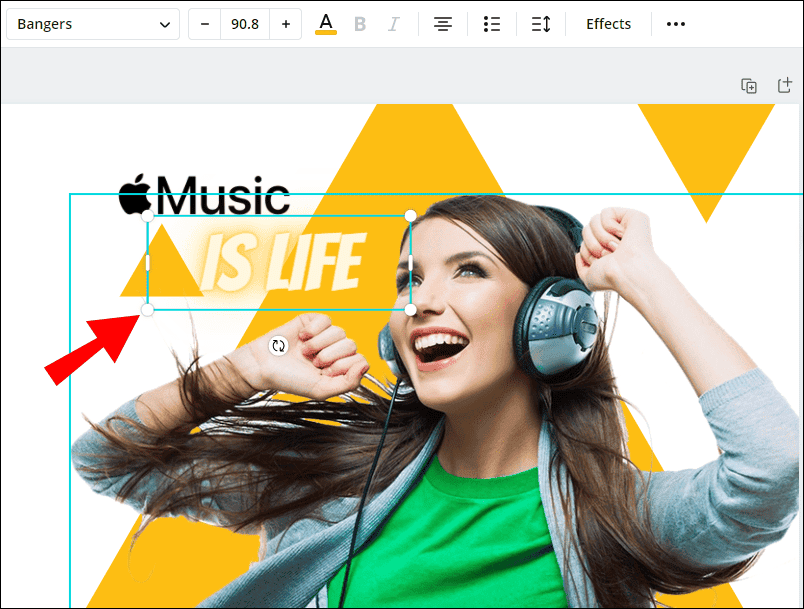The image size is (804, 609).
Task: Click the bottom-left corner resize handle
Action: (147, 310)
